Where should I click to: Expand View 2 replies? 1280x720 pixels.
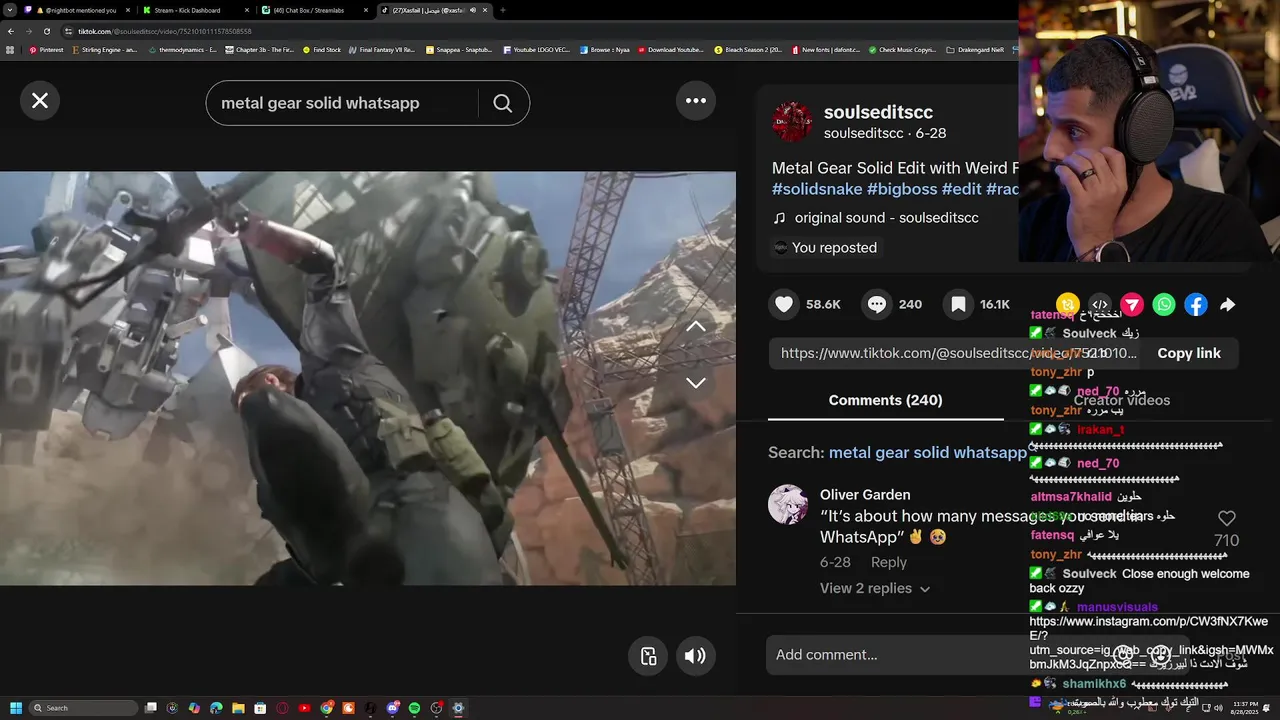pyautogui.click(x=875, y=588)
